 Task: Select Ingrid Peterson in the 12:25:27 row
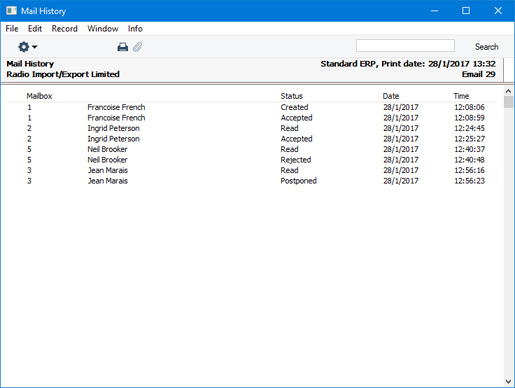pyautogui.click(x=113, y=139)
